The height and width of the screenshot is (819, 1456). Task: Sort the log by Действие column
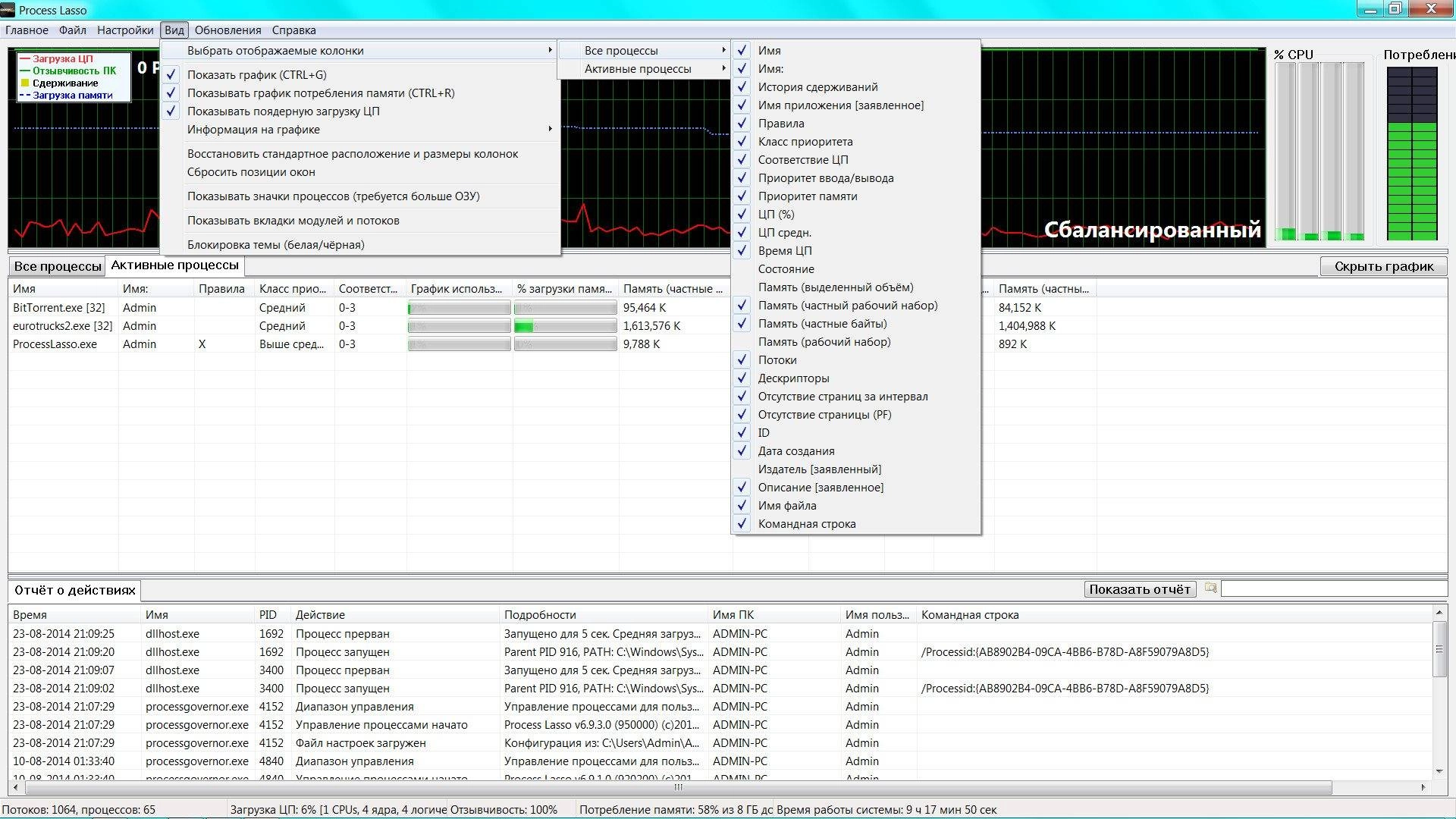tap(395, 615)
